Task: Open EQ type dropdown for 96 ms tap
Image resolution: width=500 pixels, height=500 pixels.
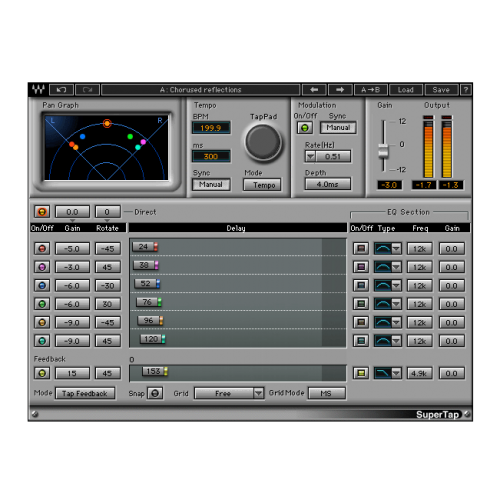Action: (396, 322)
